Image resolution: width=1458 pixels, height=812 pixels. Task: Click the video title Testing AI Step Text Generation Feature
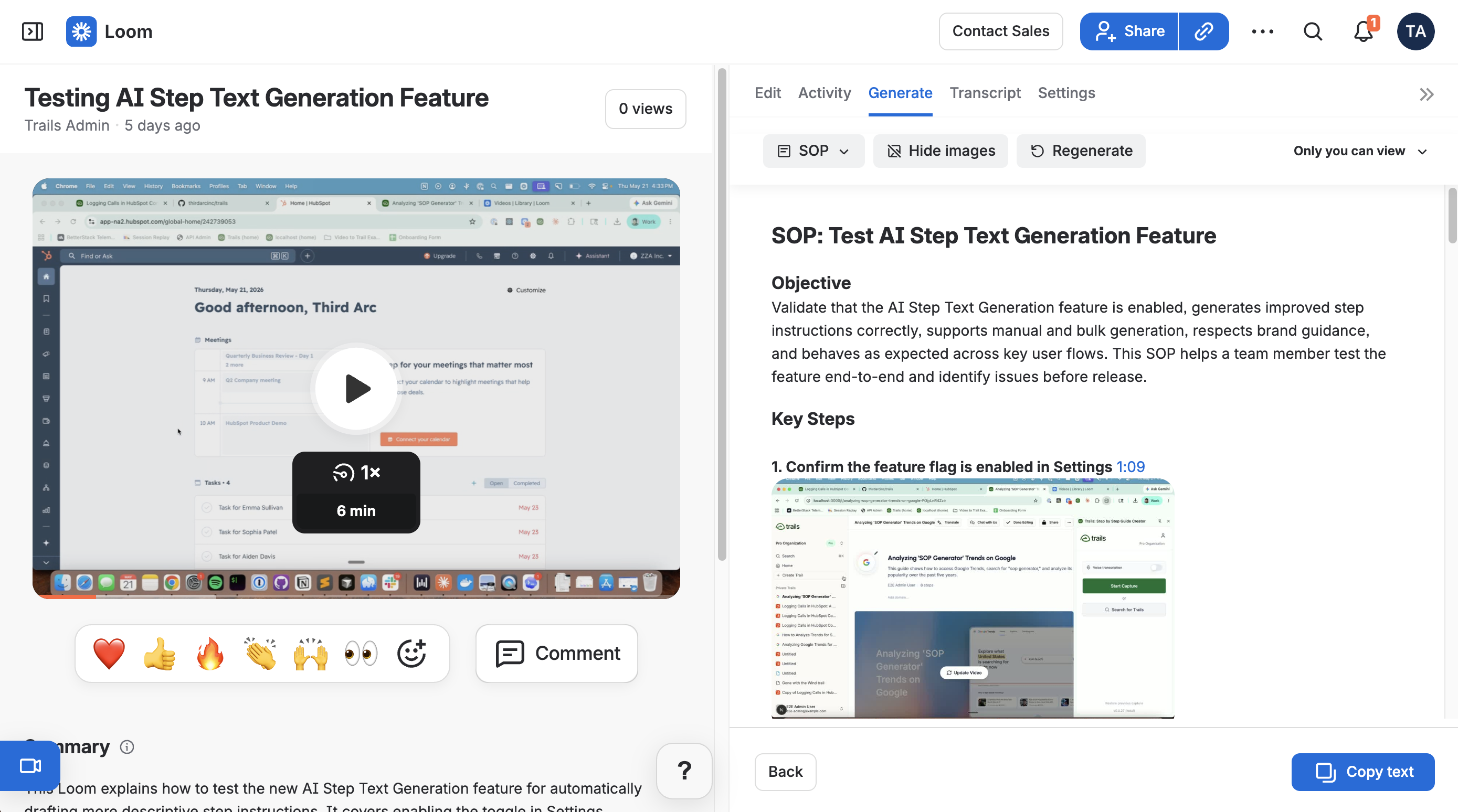tap(256, 98)
